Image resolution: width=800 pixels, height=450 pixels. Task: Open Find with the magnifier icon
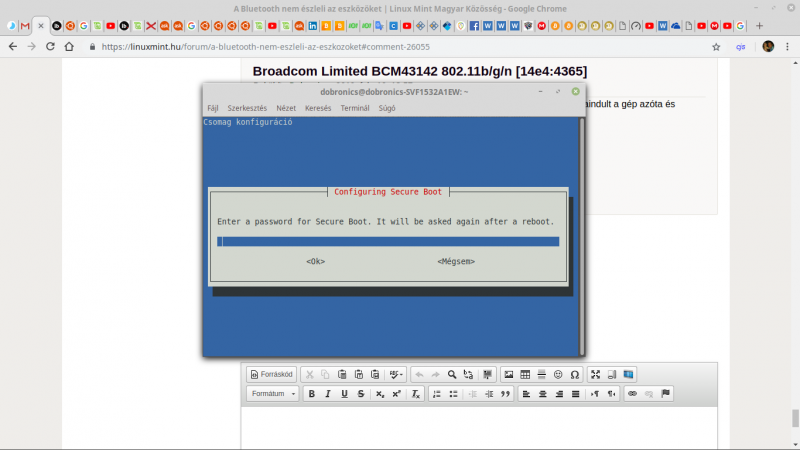pyautogui.click(x=452, y=374)
